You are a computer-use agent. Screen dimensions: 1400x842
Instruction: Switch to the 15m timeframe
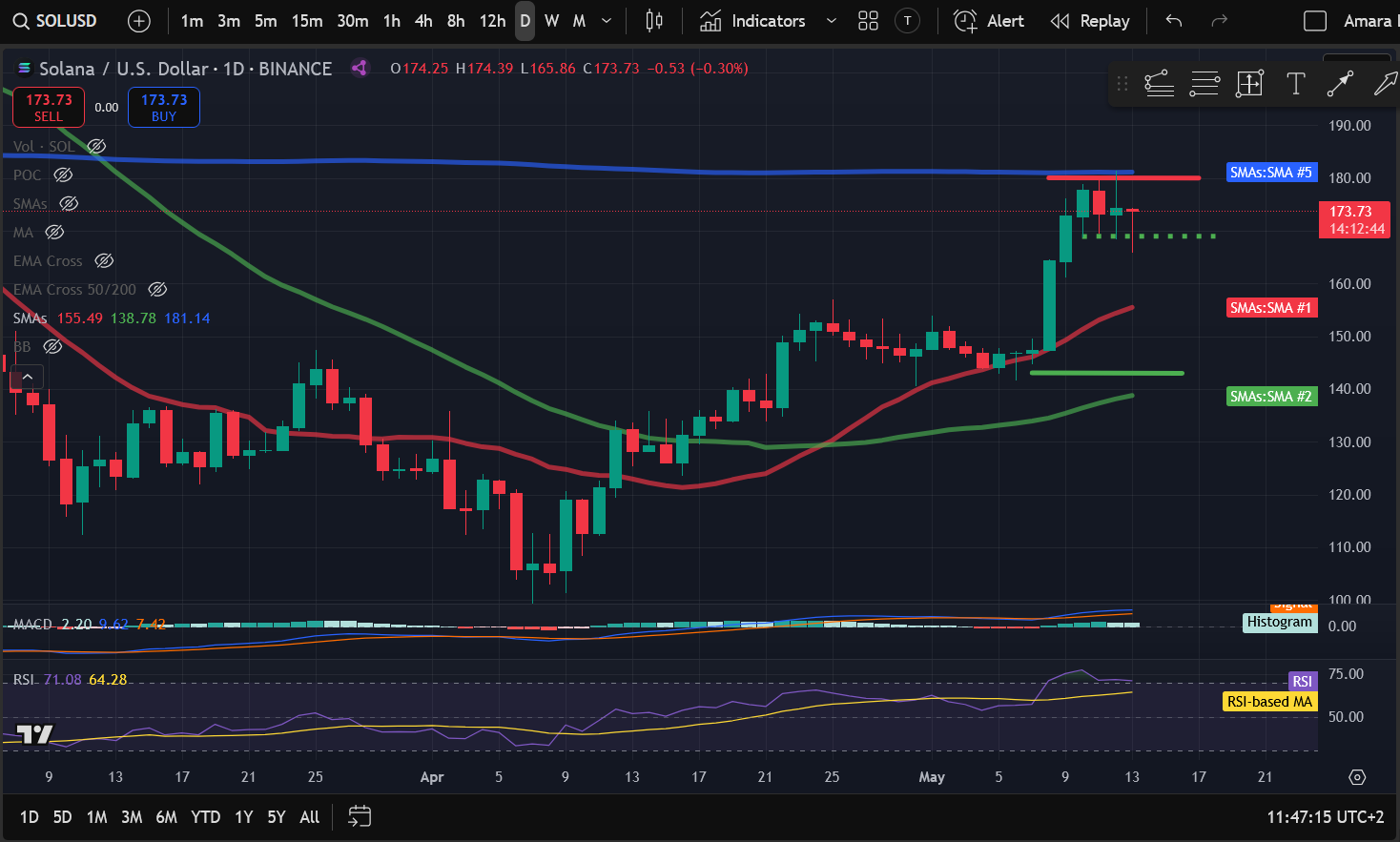[307, 21]
